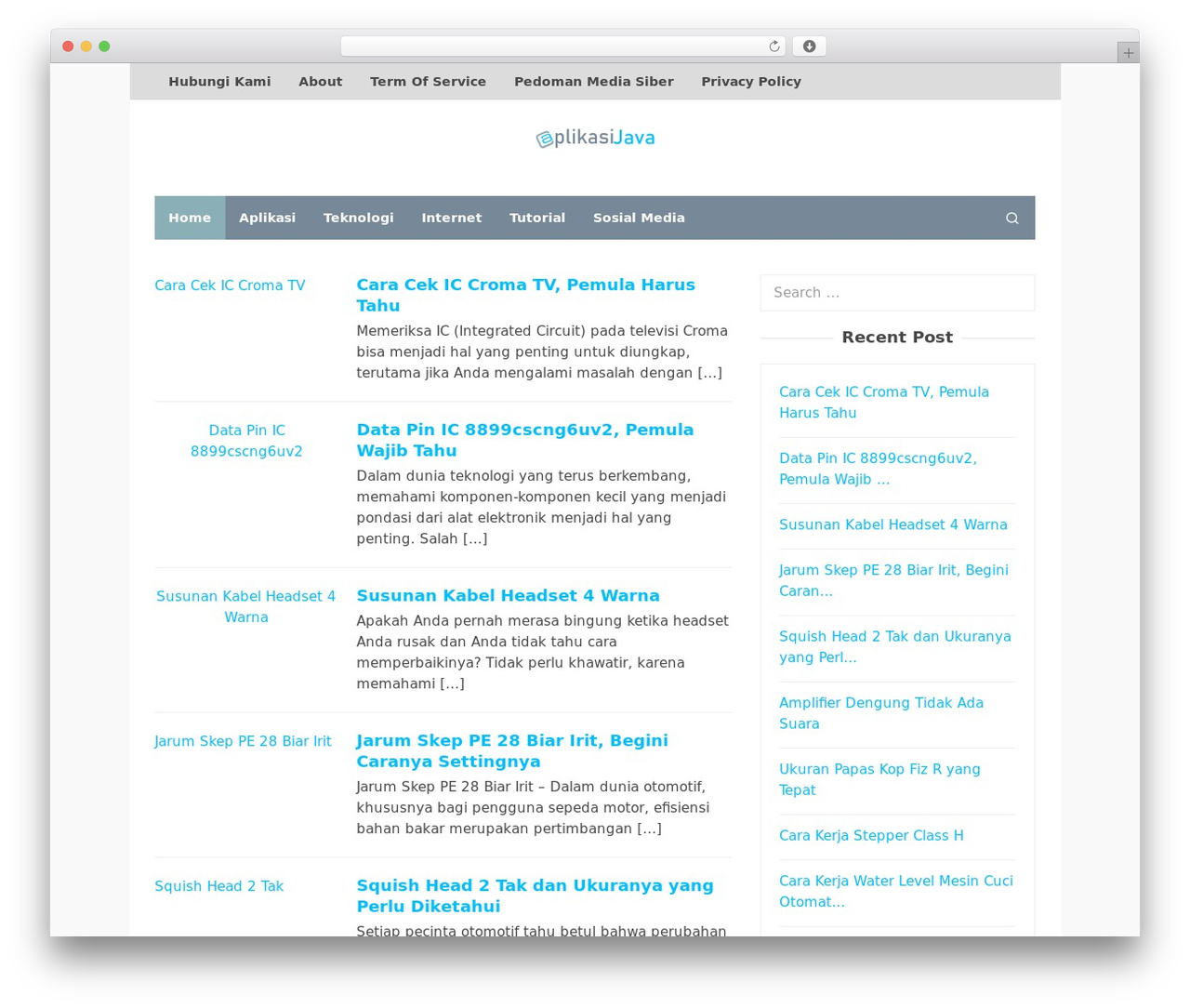The image size is (1190, 1008).
Task: Open recent post 'Jarum Skep PE 28 Biar Irit, Begini Caran...'
Action: pyautogui.click(x=893, y=580)
